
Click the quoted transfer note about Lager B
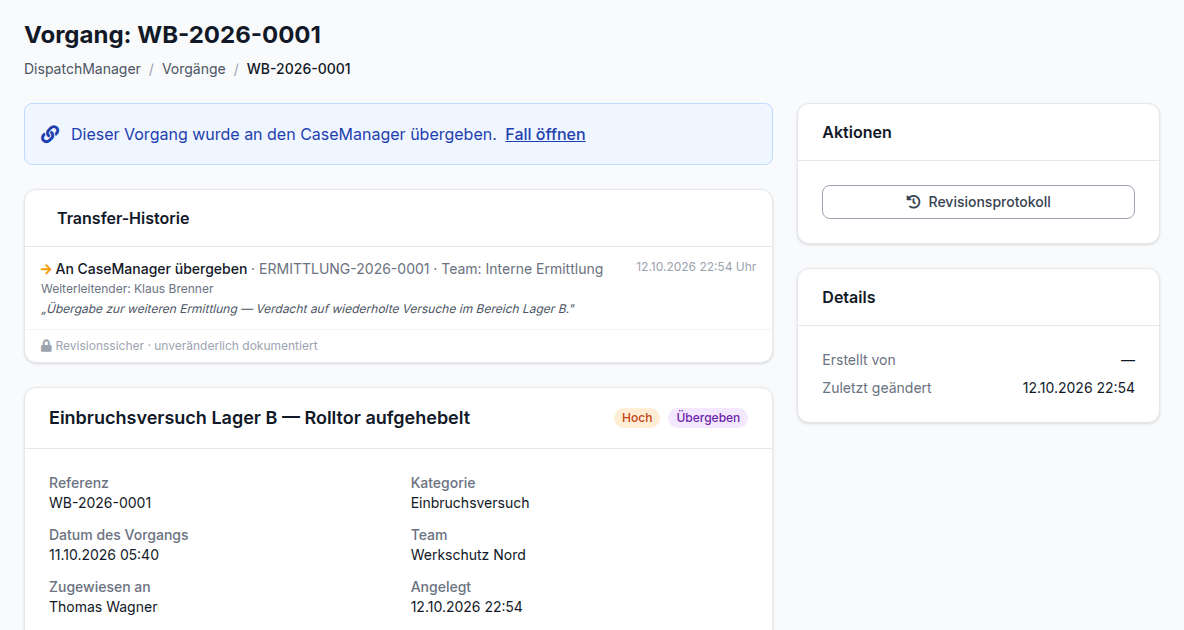(x=307, y=309)
